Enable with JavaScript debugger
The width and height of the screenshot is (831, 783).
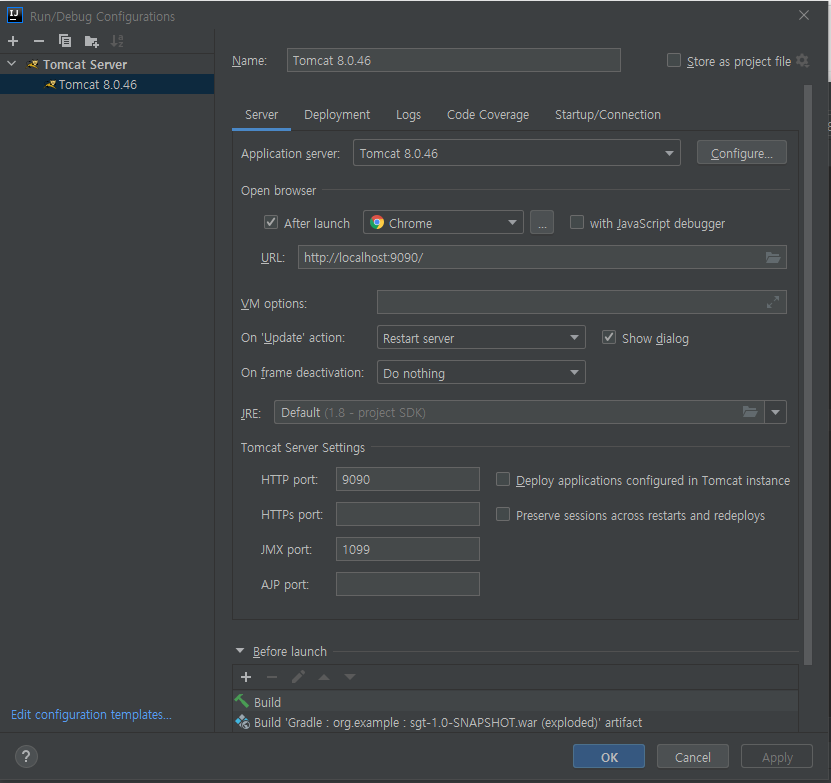click(577, 222)
